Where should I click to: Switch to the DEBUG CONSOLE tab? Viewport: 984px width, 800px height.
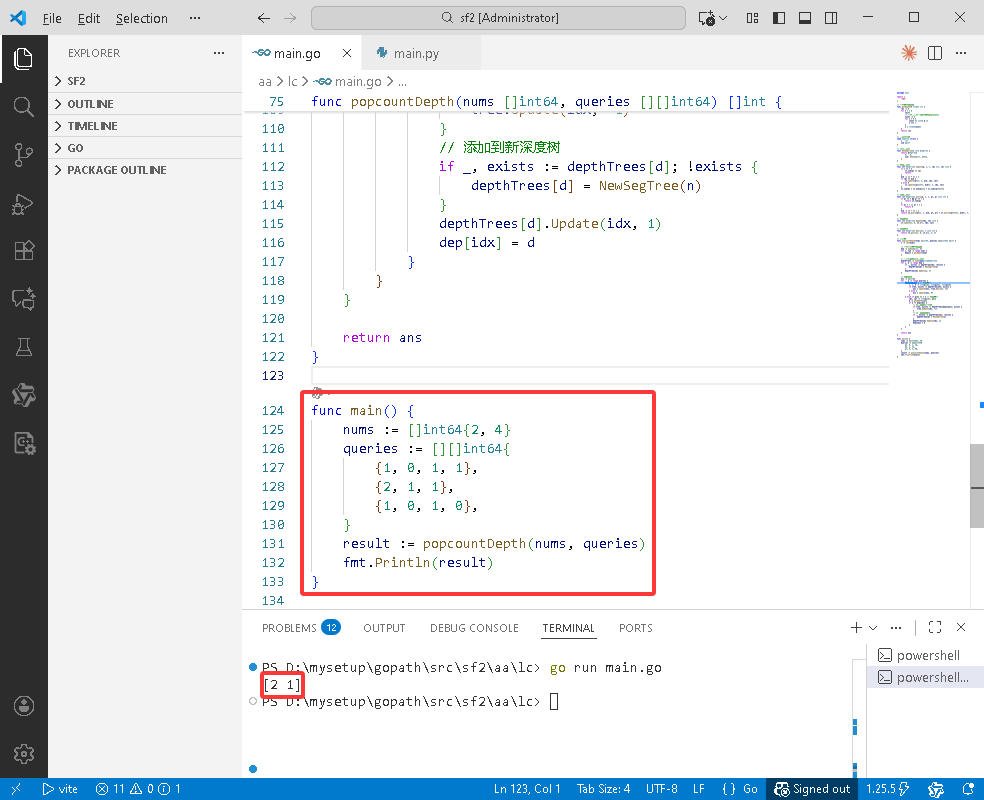click(x=474, y=627)
